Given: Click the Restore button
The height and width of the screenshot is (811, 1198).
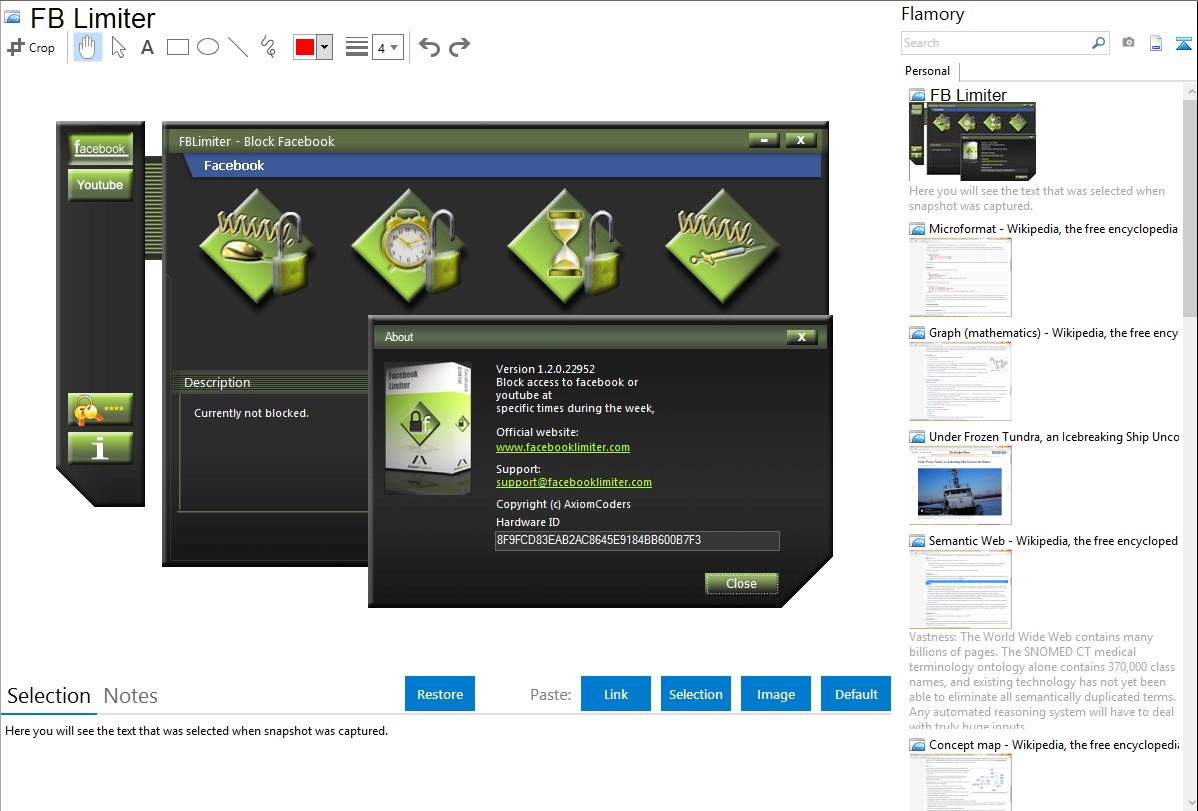Looking at the screenshot, I should pyautogui.click(x=440, y=694).
